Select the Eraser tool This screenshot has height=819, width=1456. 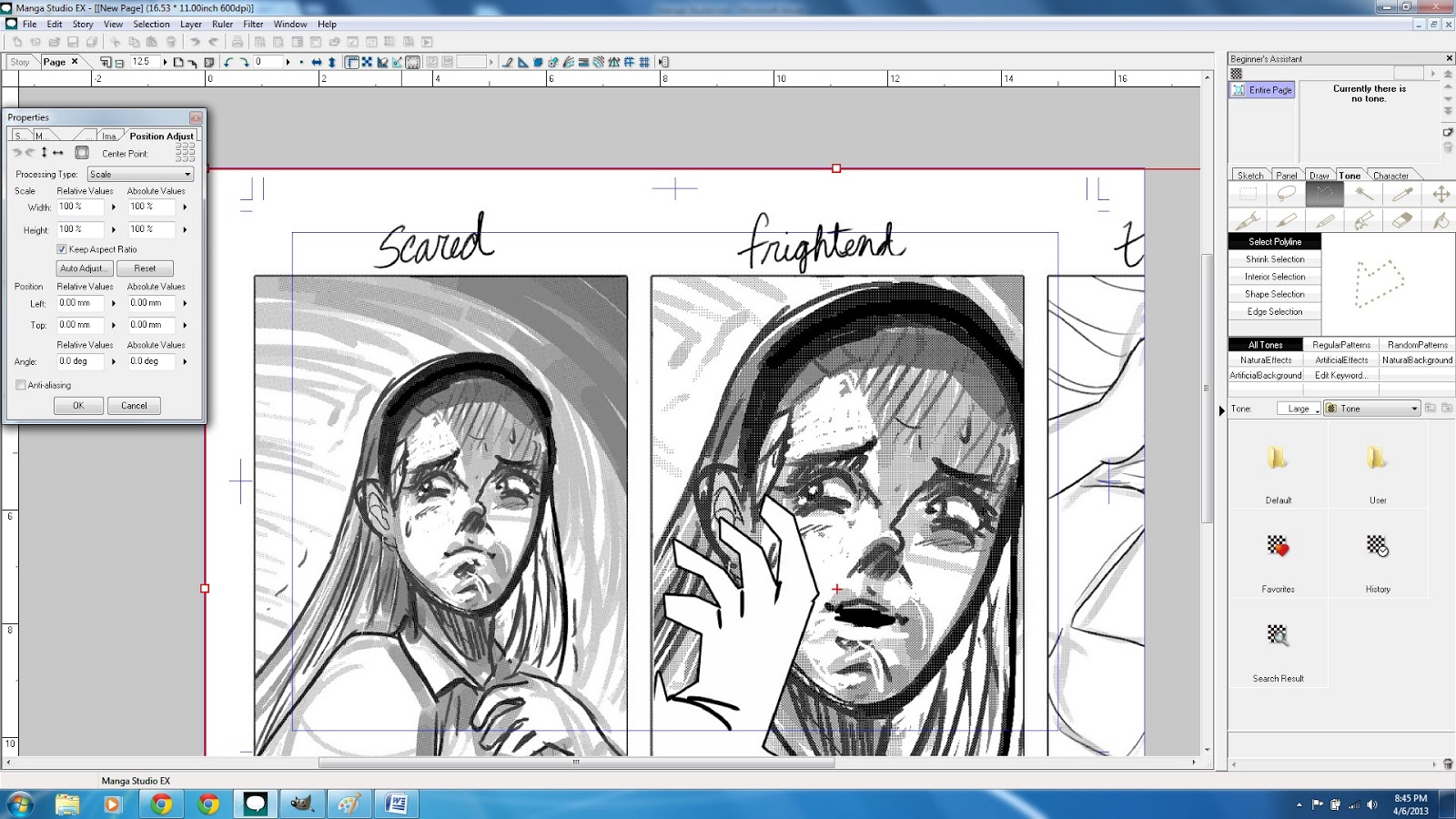(x=1402, y=220)
